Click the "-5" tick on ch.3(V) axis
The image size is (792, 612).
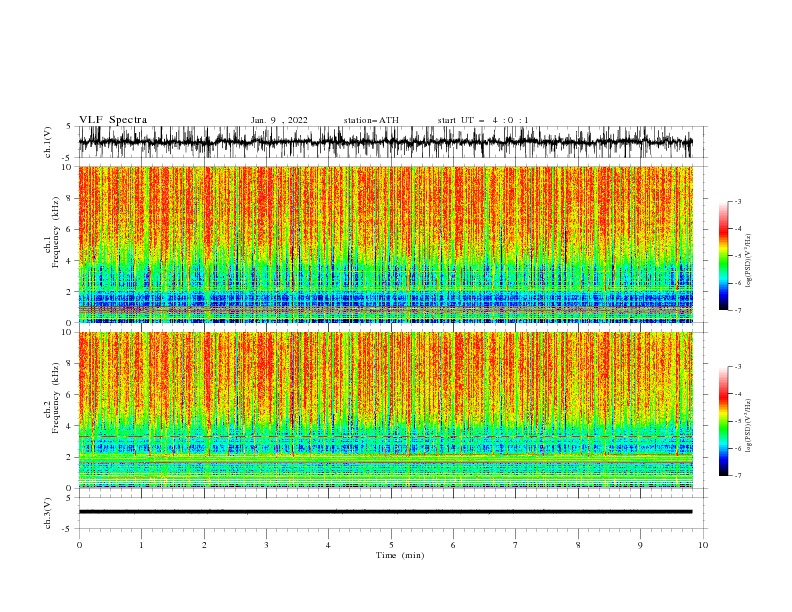[x=68, y=529]
